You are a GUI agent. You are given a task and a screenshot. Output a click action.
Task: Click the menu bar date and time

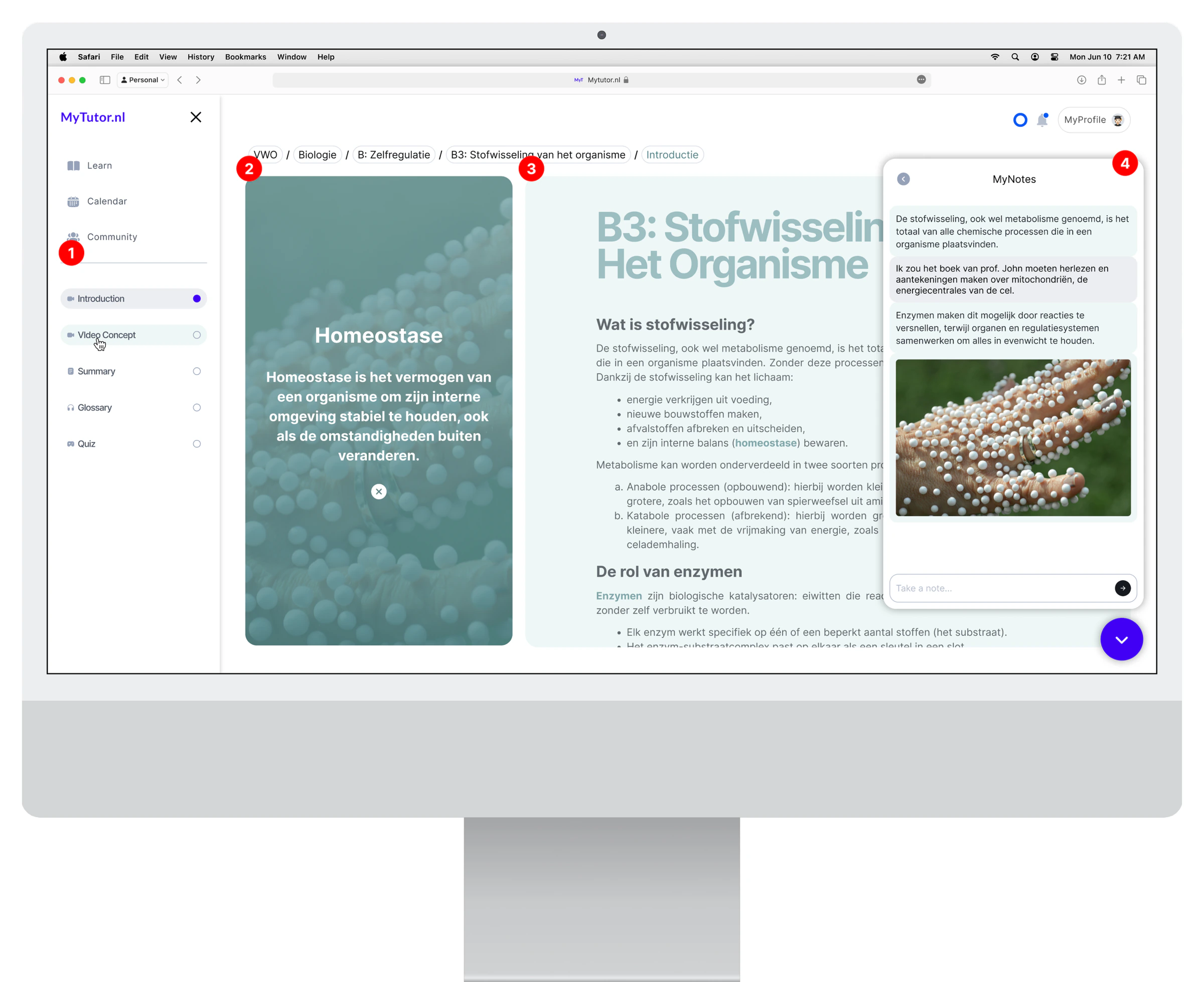coord(1107,57)
